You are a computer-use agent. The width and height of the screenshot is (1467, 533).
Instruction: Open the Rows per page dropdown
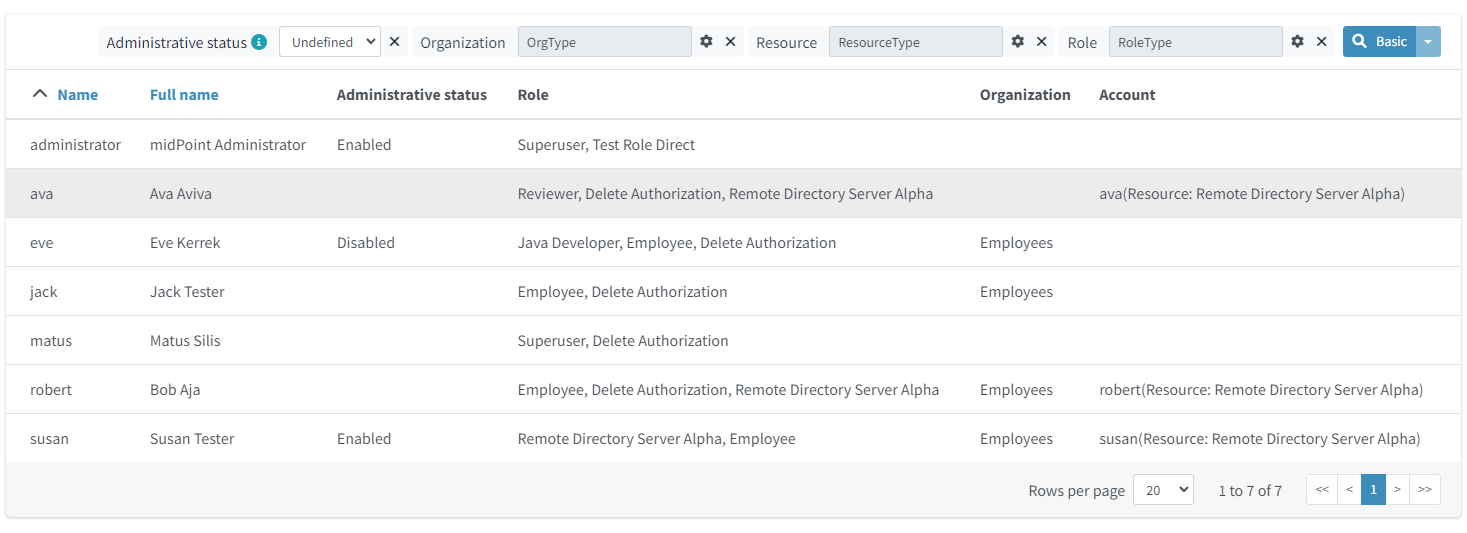(x=1162, y=490)
